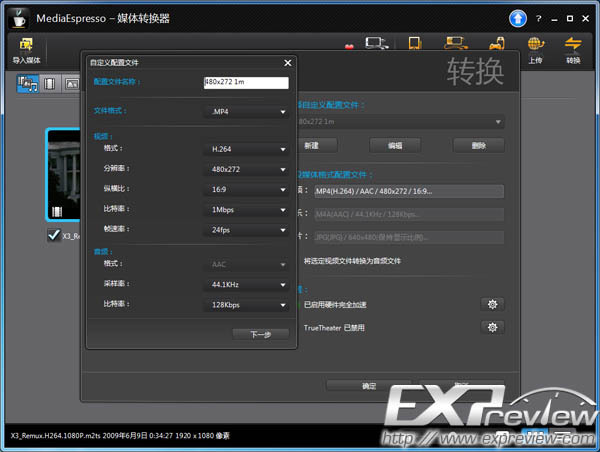
Task: Click the blue update arrow icon
Action: point(518,18)
